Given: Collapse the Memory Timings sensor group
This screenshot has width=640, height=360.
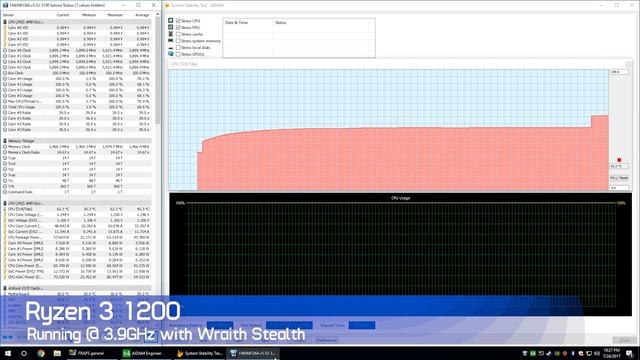Looking at the screenshot, I should point(21,141).
